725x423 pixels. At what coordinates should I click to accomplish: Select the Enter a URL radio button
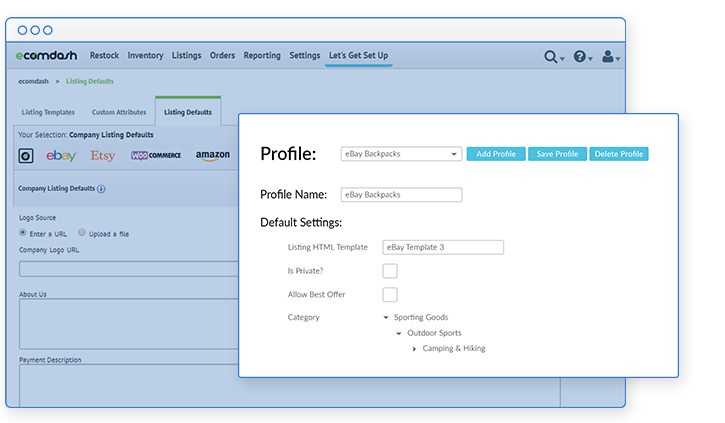tap(23, 233)
